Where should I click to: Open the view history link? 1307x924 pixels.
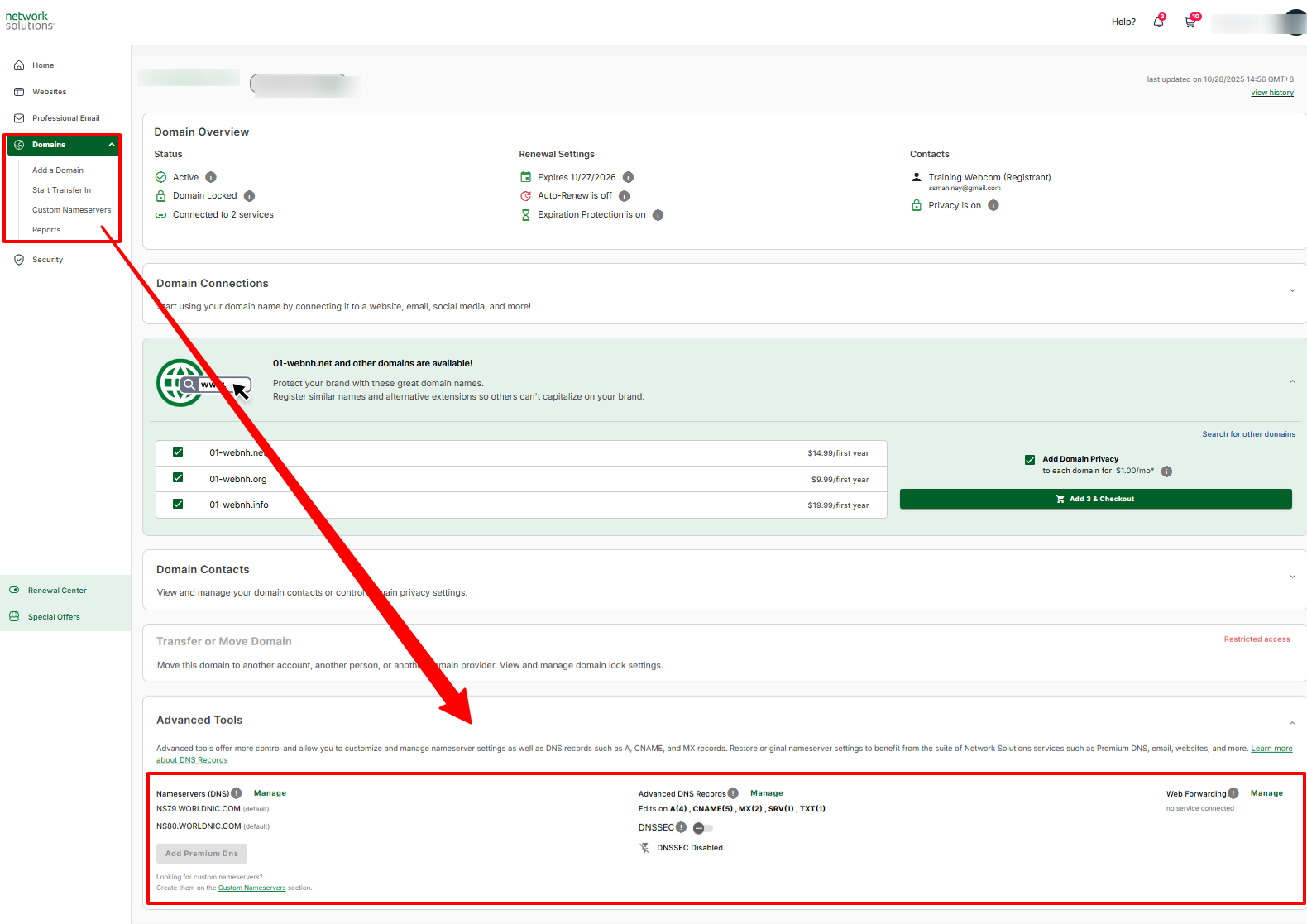click(1271, 93)
